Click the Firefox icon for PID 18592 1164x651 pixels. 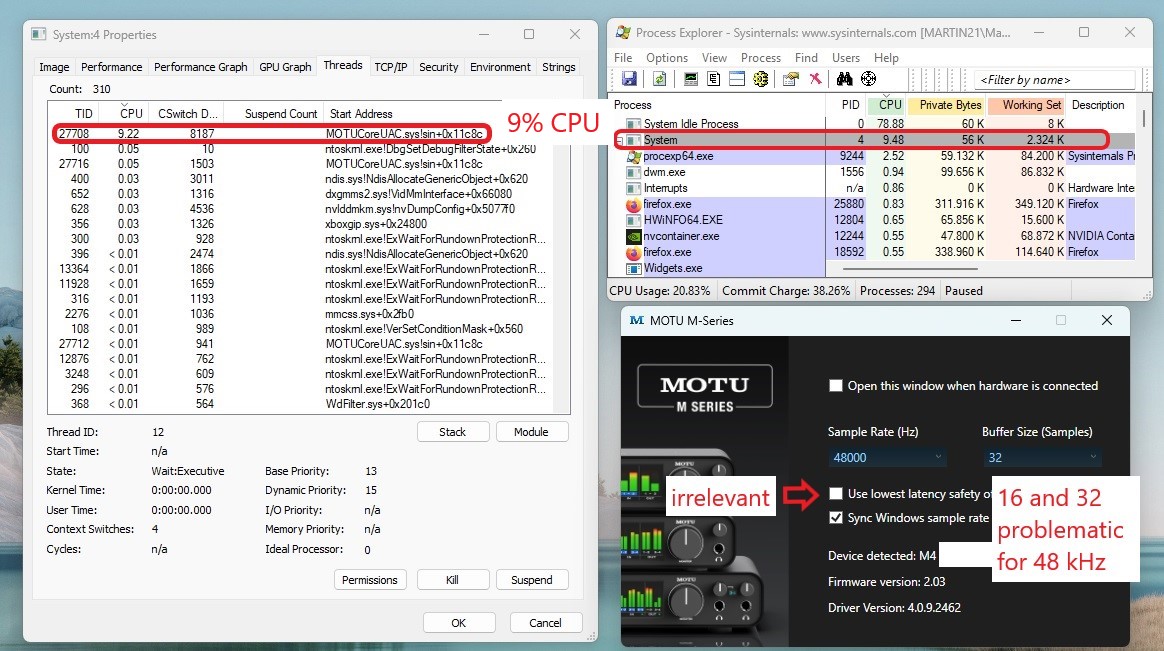coord(633,252)
